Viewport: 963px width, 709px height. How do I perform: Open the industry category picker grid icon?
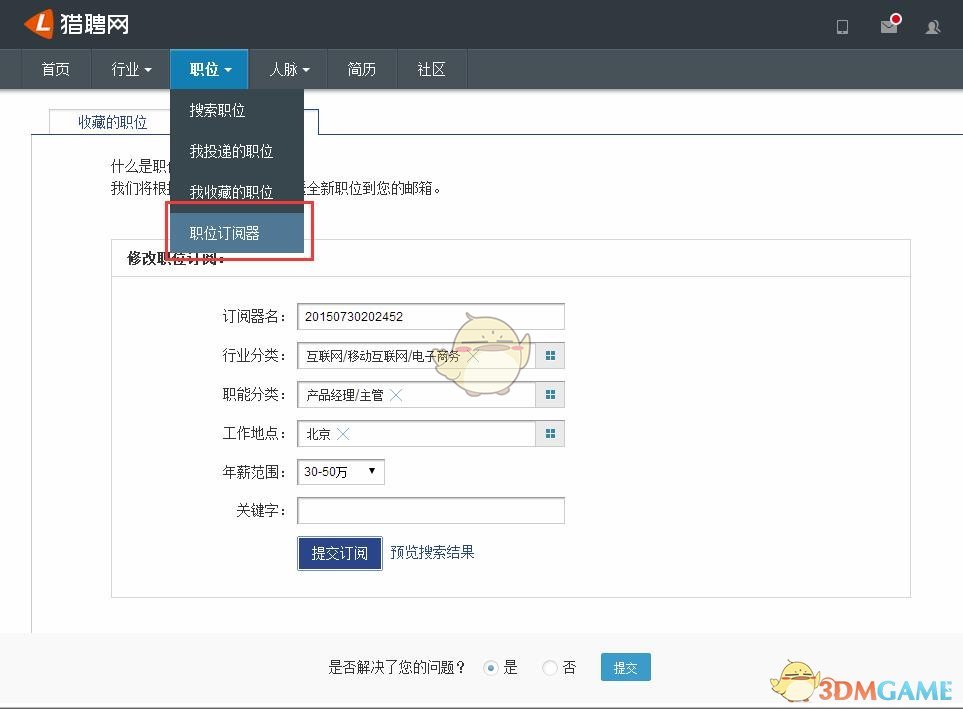[x=550, y=355]
